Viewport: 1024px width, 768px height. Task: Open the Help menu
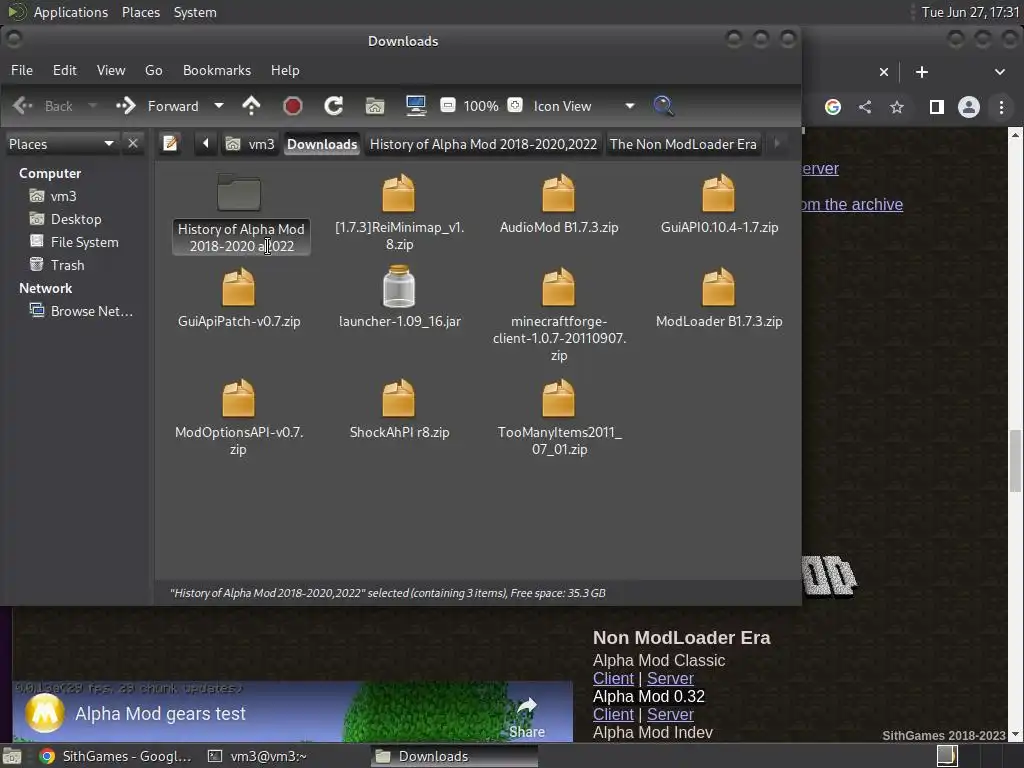pos(285,70)
